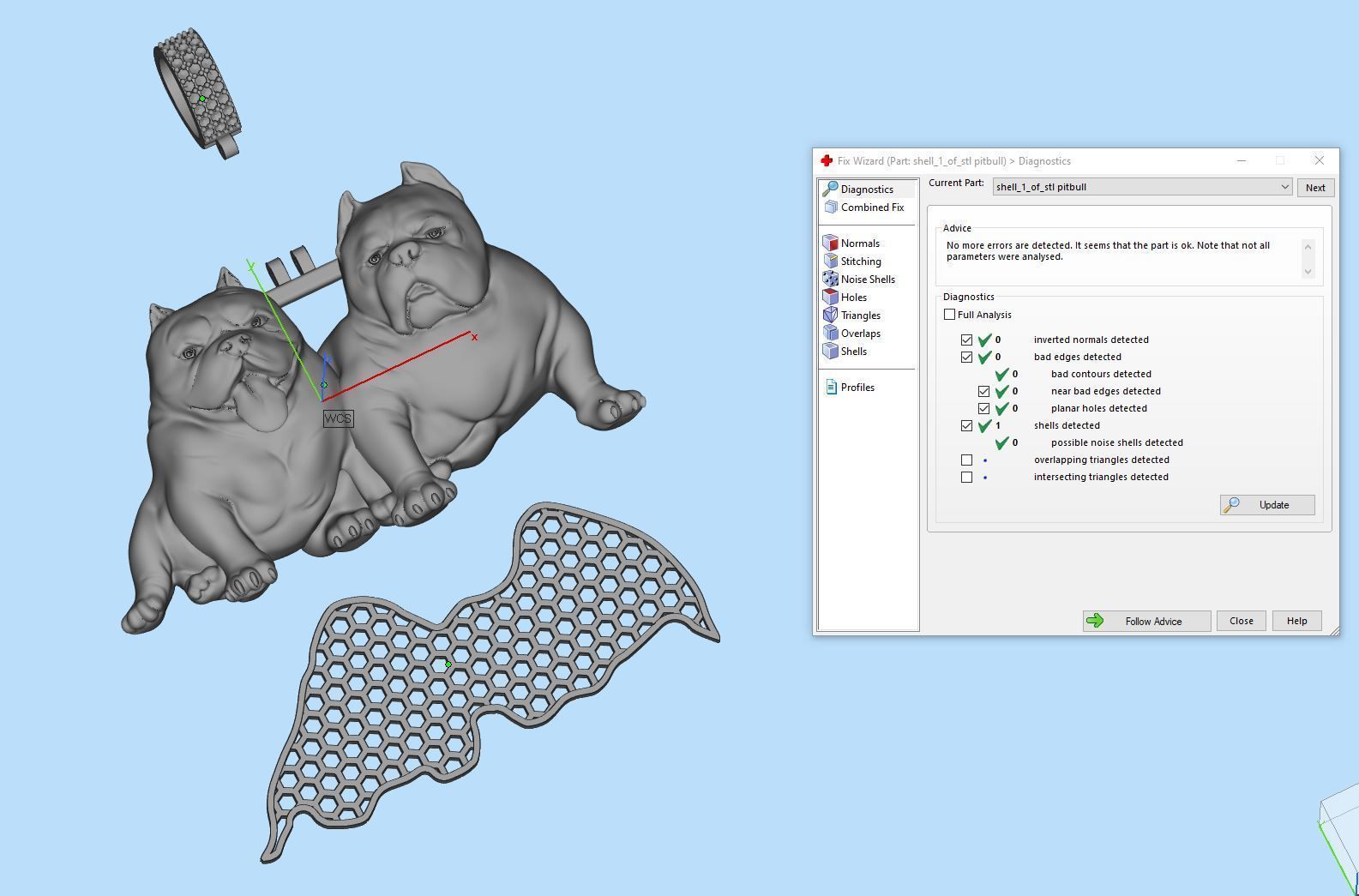Select the Stitching fix step
Image resolution: width=1359 pixels, height=896 pixels.
coord(861,261)
